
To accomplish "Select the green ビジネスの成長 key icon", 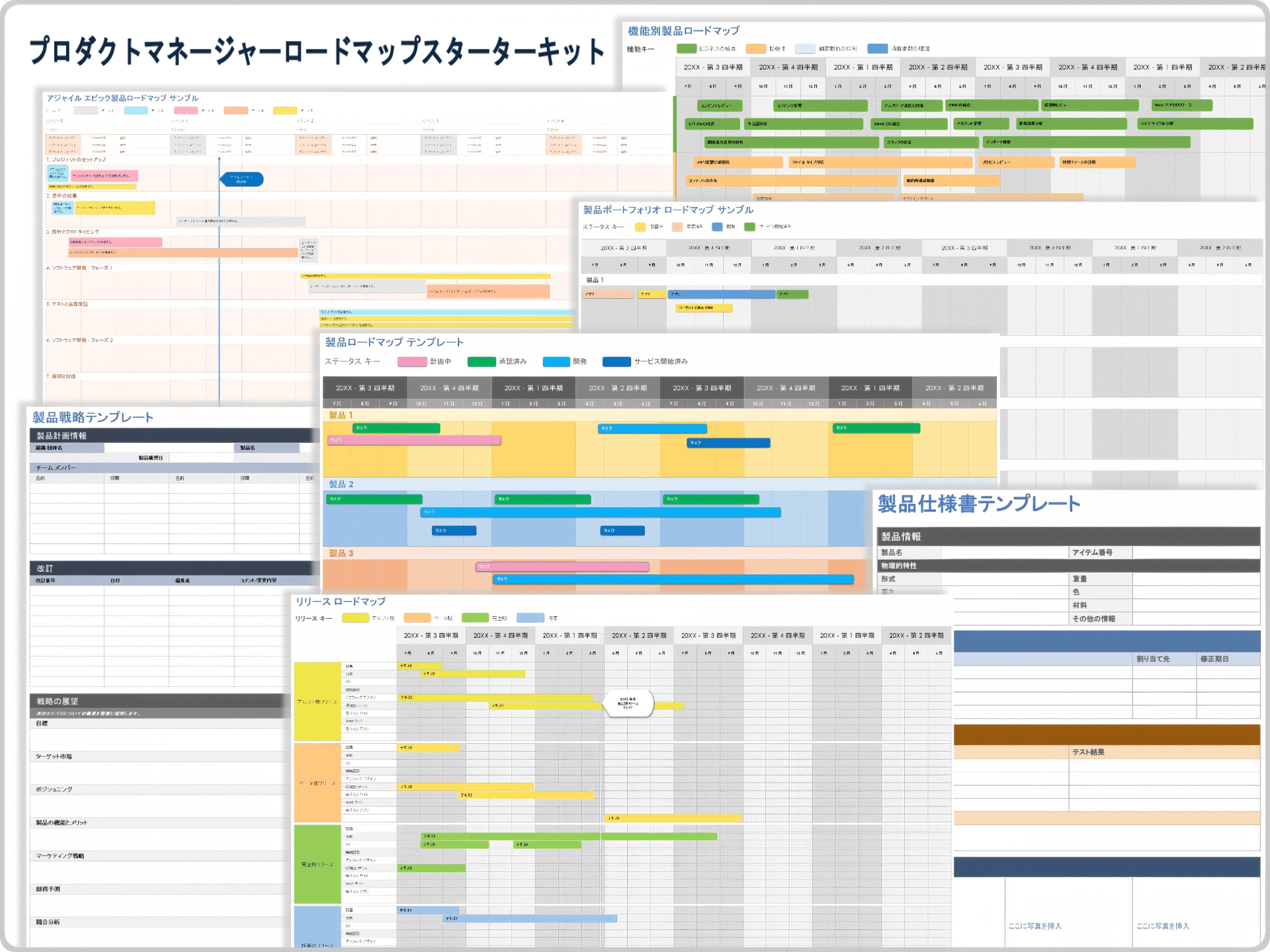I will pyautogui.click(x=688, y=48).
